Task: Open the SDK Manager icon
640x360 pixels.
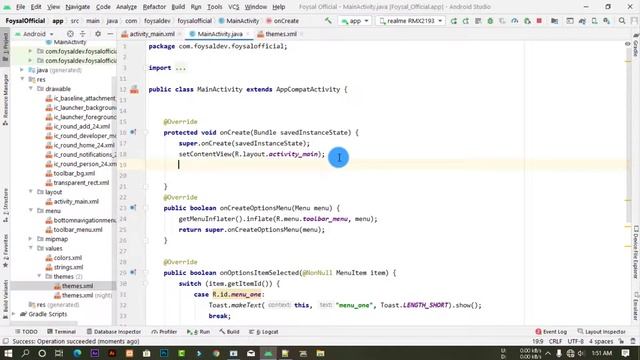Action: click(607, 21)
